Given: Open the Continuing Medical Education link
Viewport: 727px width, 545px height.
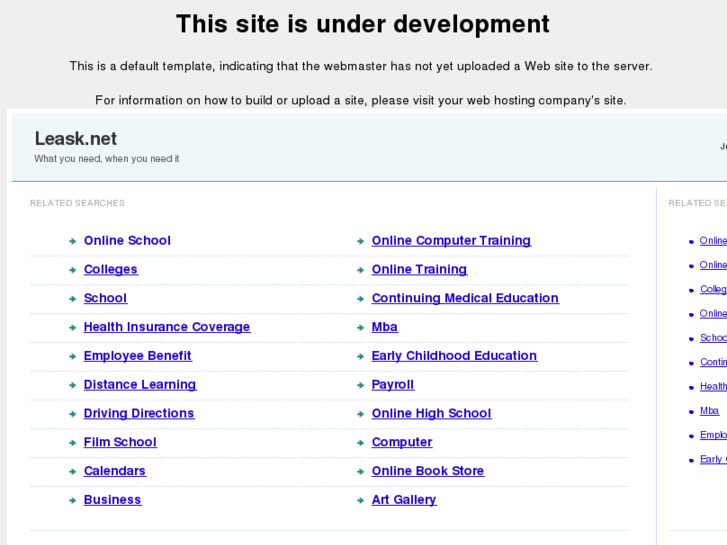Looking at the screenshot, I should 465,298.
